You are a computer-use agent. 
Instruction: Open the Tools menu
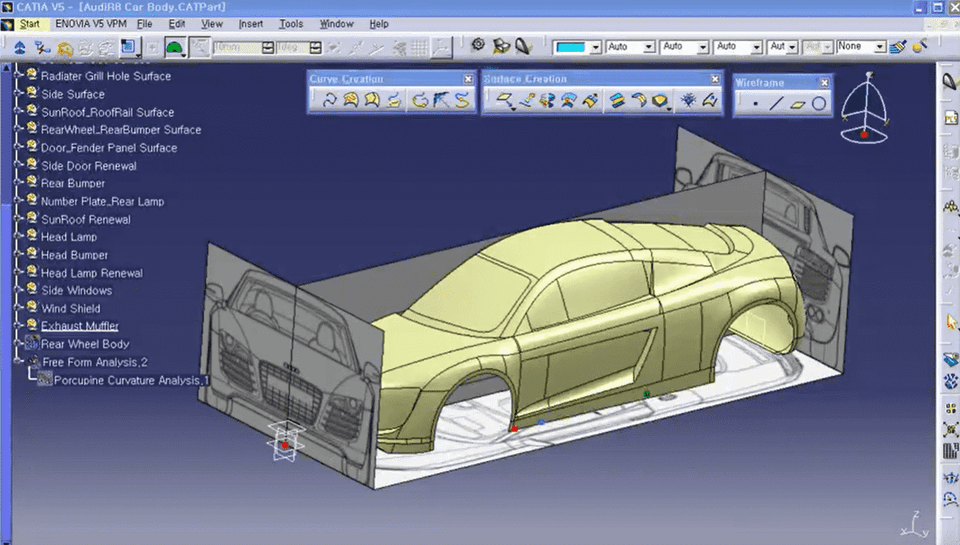coord(291,24)
